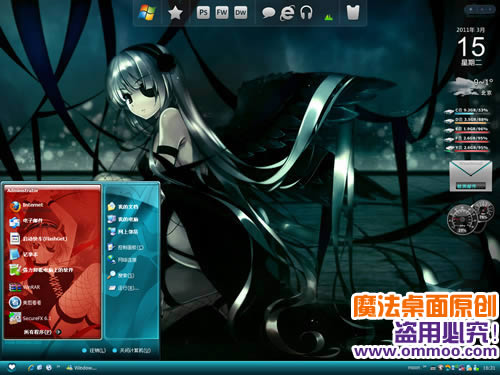Open 搜索(S) Search in start menu

pyautogui.click(x=121, y=275)
